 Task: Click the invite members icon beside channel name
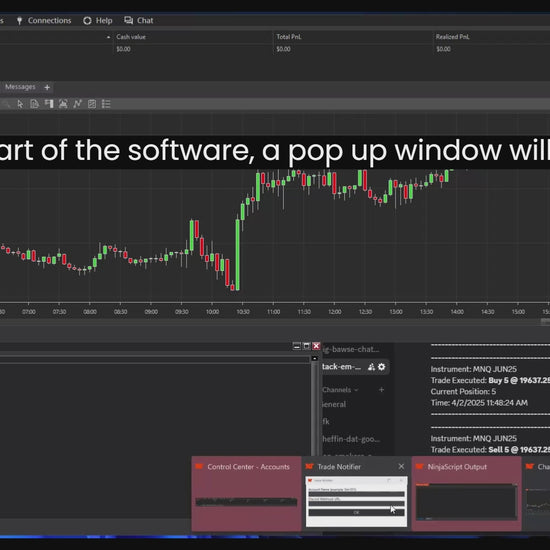371,367
